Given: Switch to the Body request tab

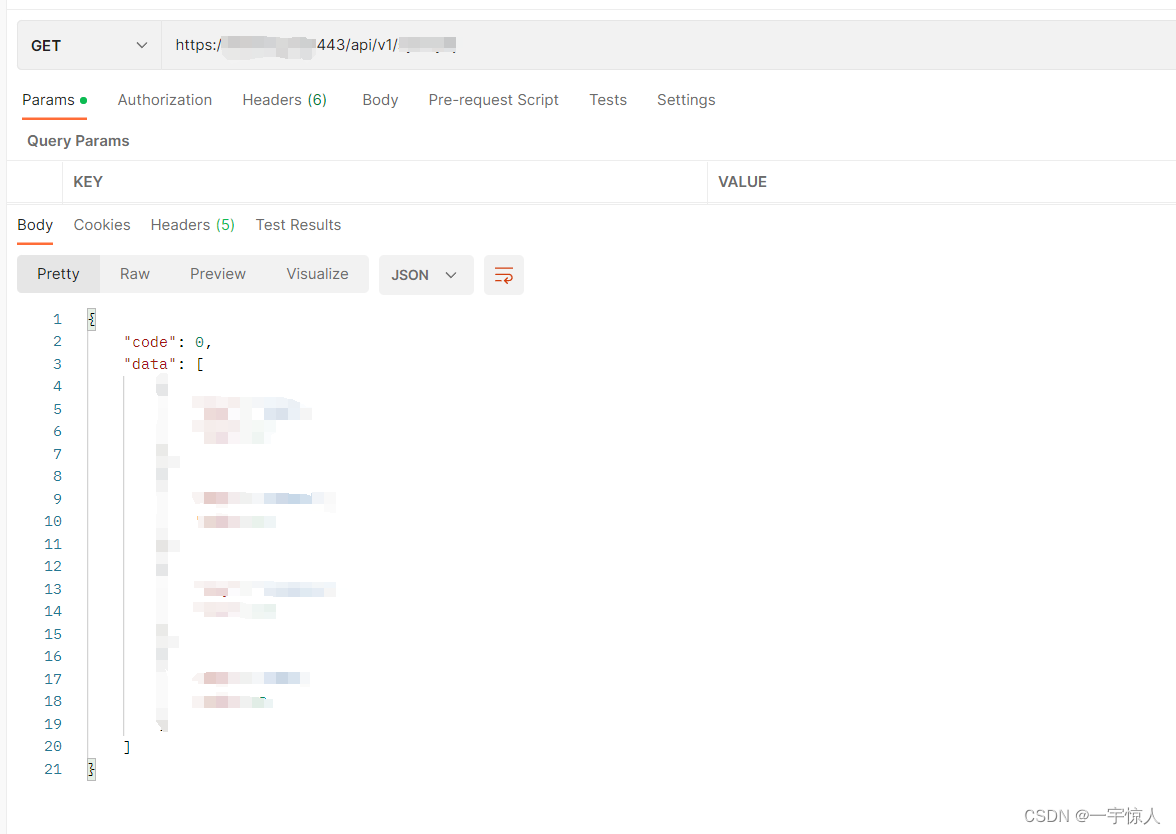Looking at the screenshot, I should click(380, 100).
